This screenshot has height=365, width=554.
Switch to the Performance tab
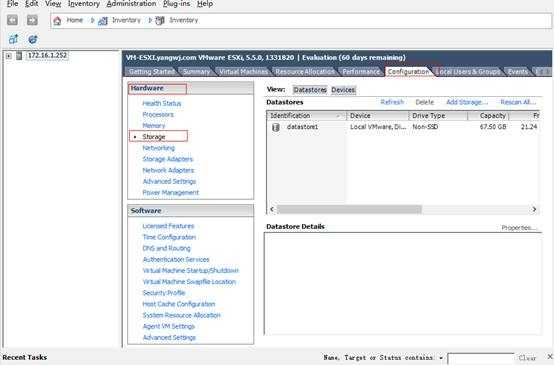coord(361,72)
